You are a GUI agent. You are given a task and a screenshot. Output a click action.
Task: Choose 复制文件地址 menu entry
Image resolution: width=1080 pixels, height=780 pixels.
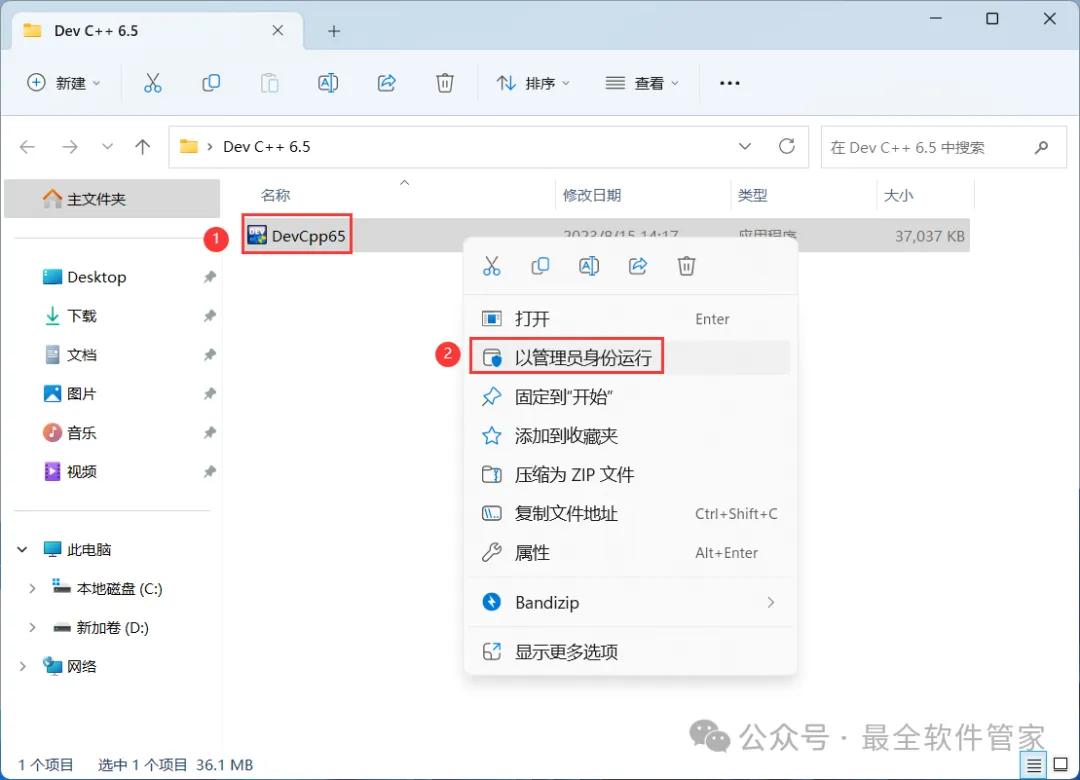[x=630, y=513]
